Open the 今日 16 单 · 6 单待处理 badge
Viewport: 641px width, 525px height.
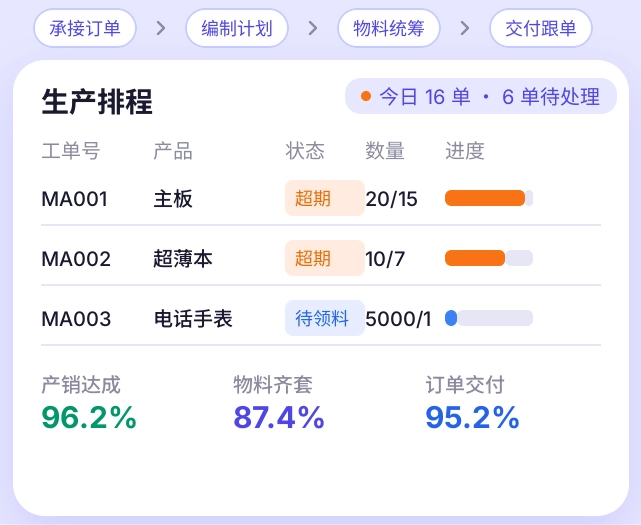(481, 96)
